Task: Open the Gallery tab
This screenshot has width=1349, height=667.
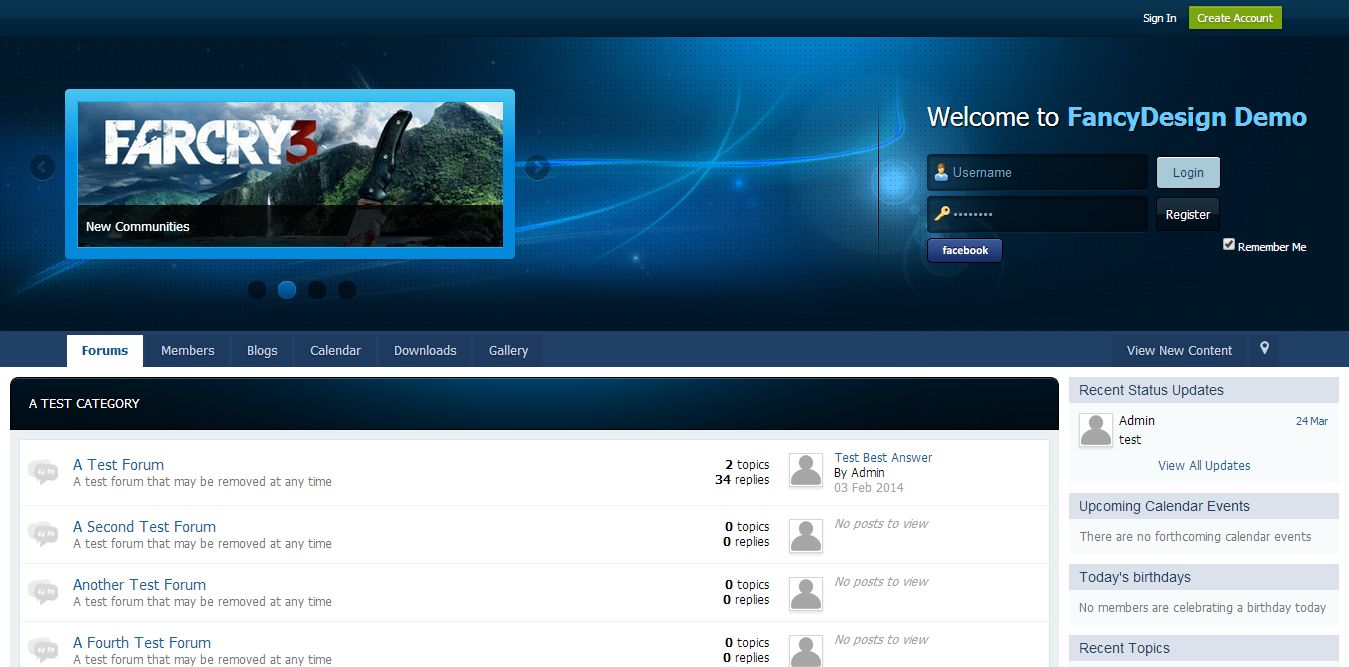Action: click(x=508, y=351)
